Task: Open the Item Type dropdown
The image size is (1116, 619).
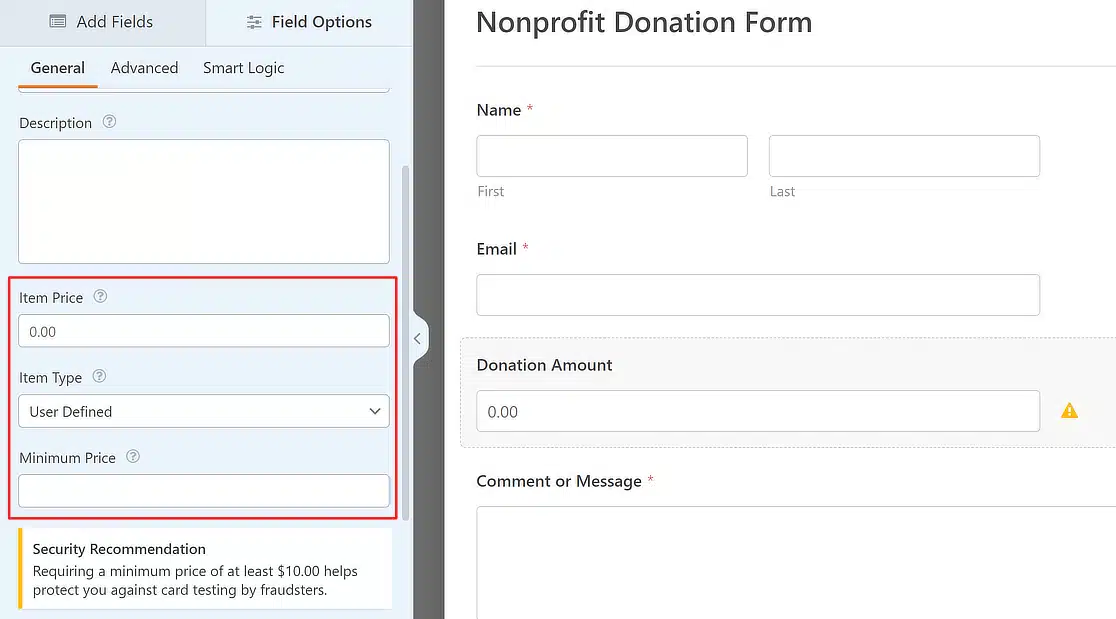Action: (x=204, y=411)
